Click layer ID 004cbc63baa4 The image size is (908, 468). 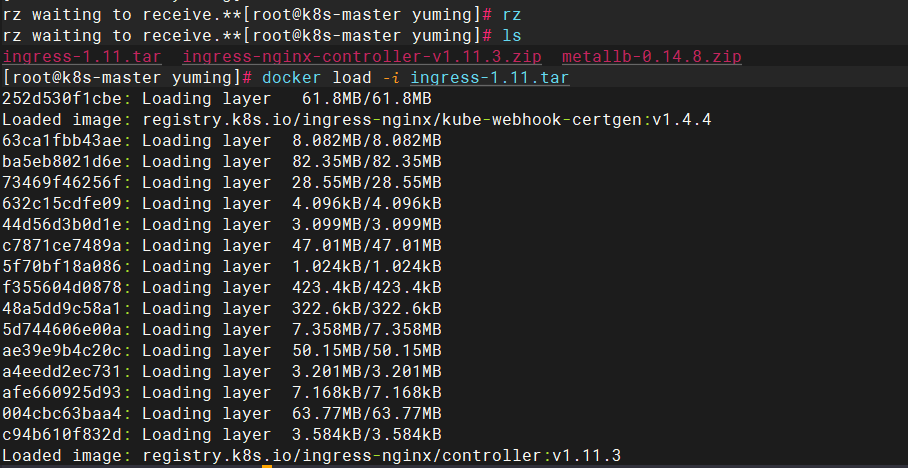[62, 414]
